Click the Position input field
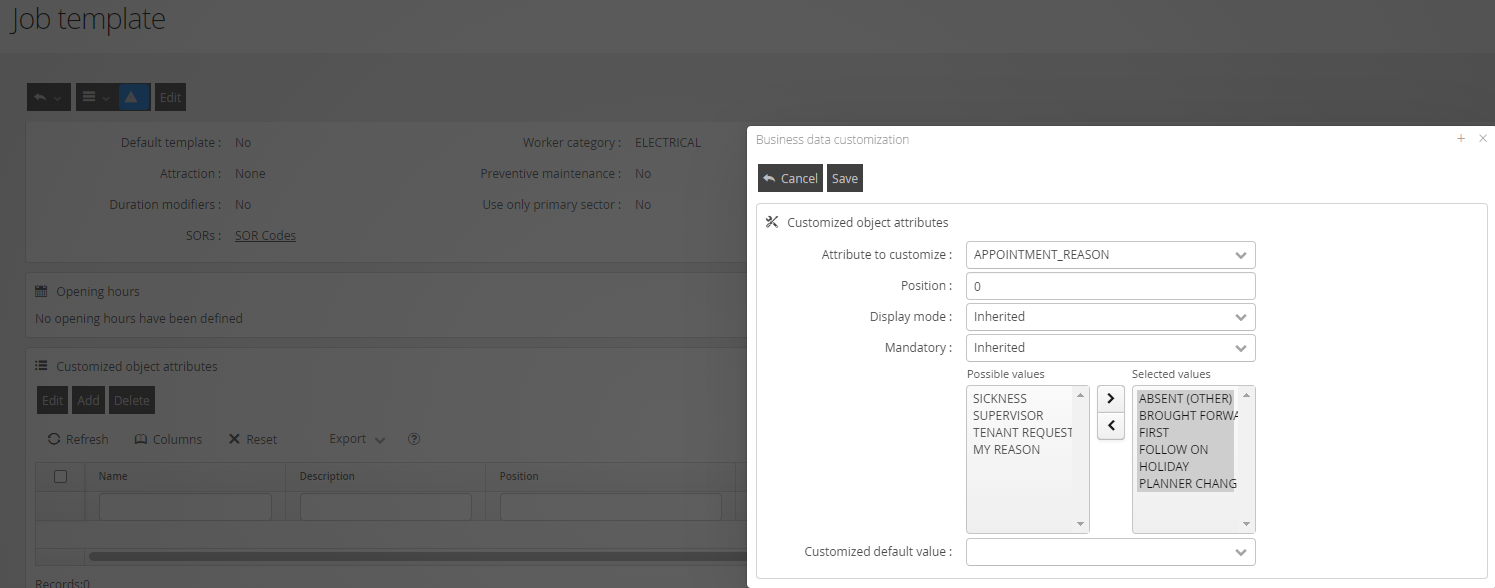 tap(1110, 286)
